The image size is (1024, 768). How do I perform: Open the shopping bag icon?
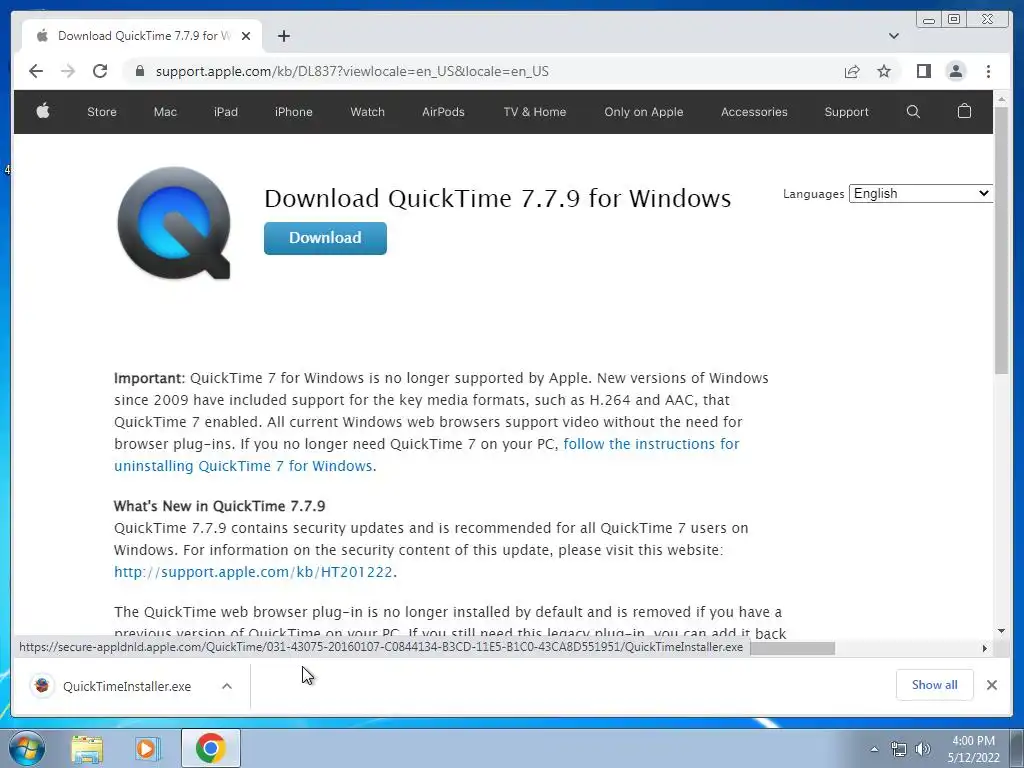point(964,111)
